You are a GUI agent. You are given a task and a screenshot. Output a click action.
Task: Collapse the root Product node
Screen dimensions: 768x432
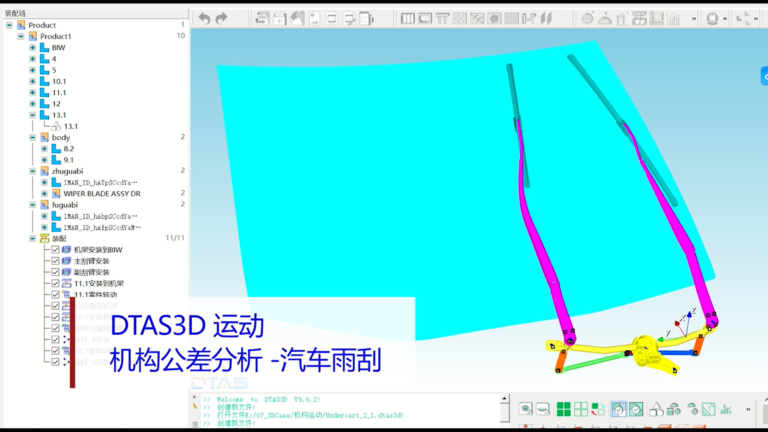point(9,25)
